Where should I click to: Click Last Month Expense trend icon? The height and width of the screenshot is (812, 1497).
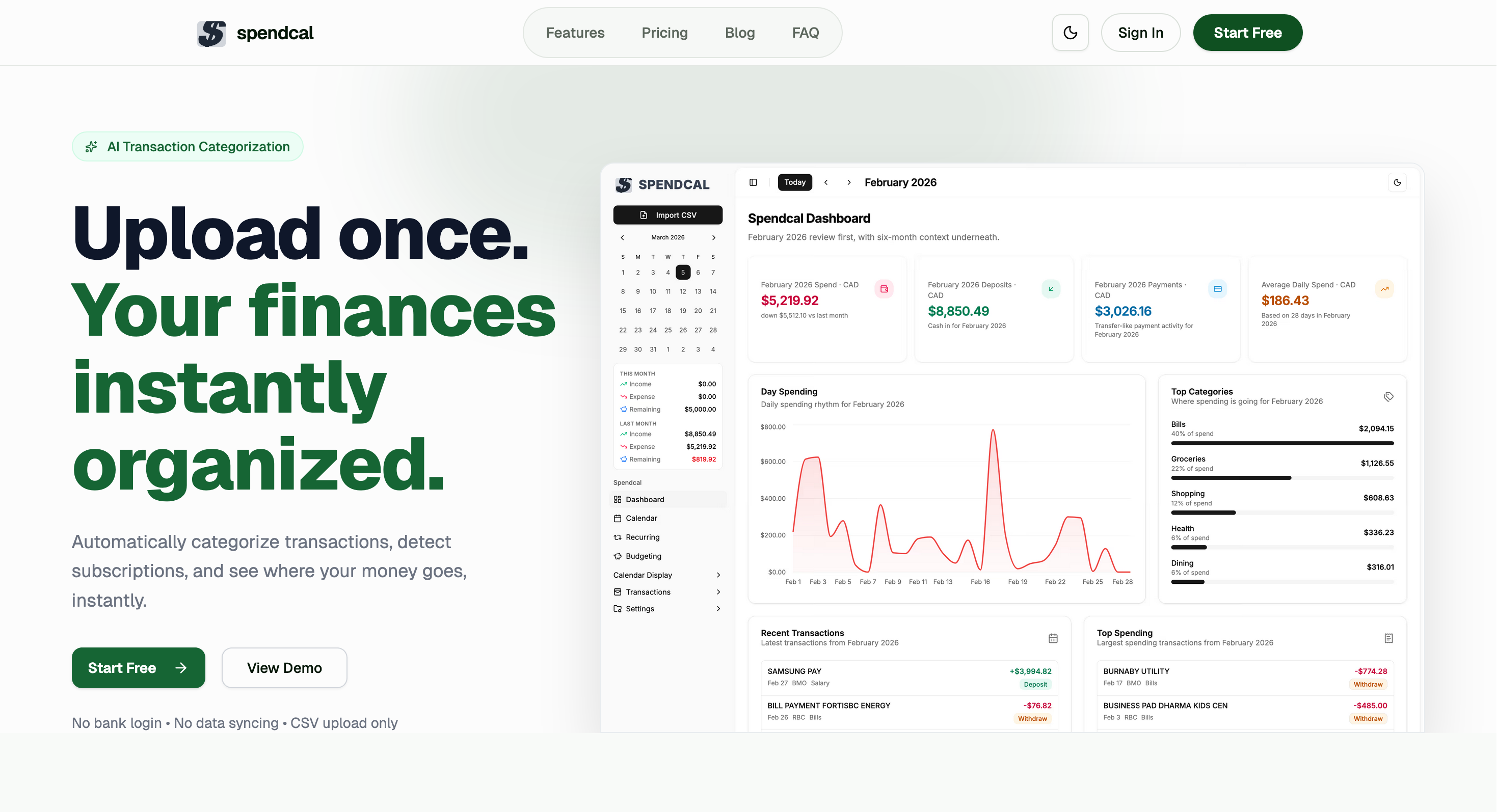coord(623,447)
